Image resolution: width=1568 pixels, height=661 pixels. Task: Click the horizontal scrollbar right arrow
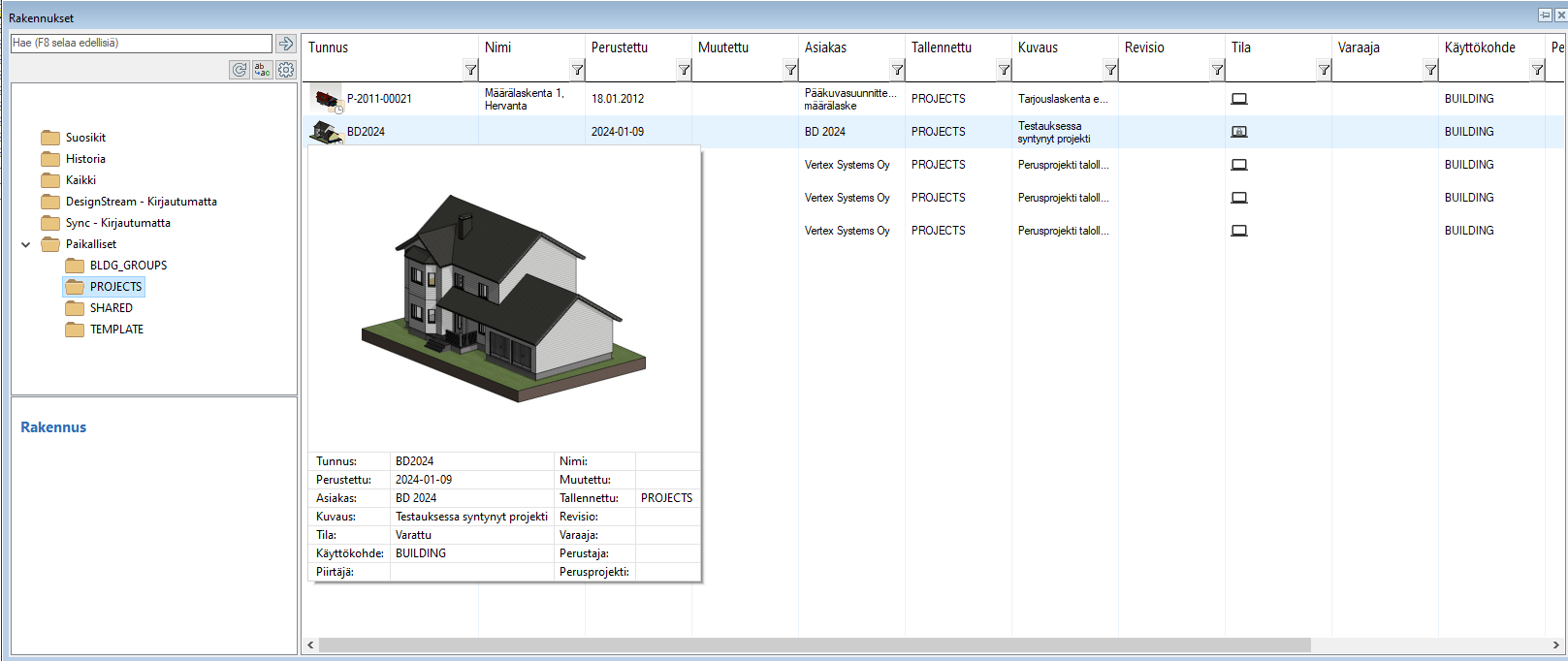(x=1555, y=645)
